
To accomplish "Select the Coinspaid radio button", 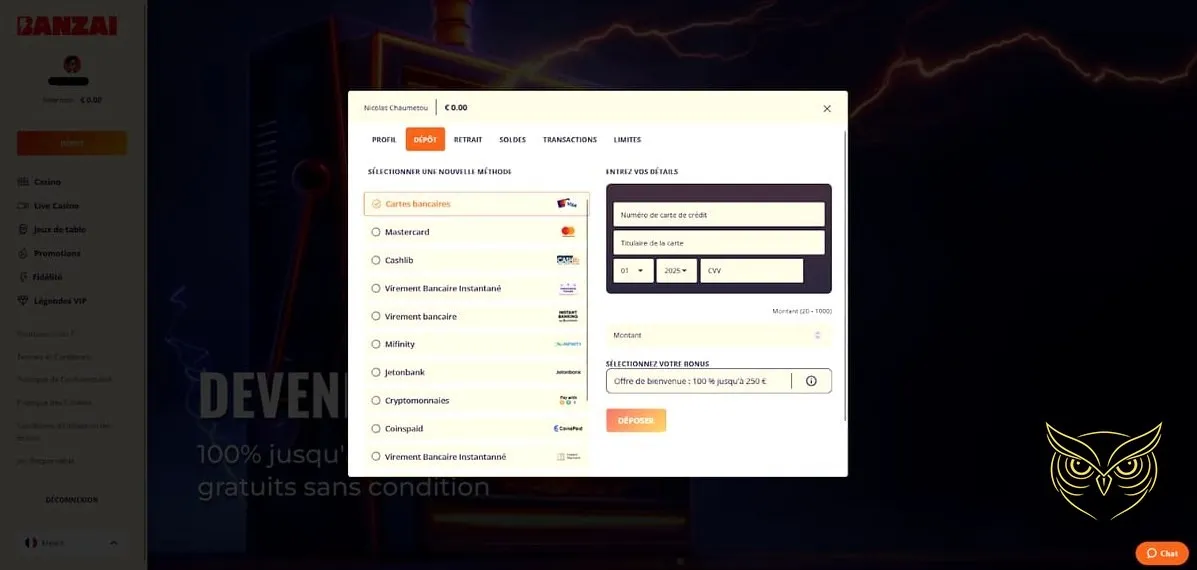I will pyautogui.click(x=376, y=429).
